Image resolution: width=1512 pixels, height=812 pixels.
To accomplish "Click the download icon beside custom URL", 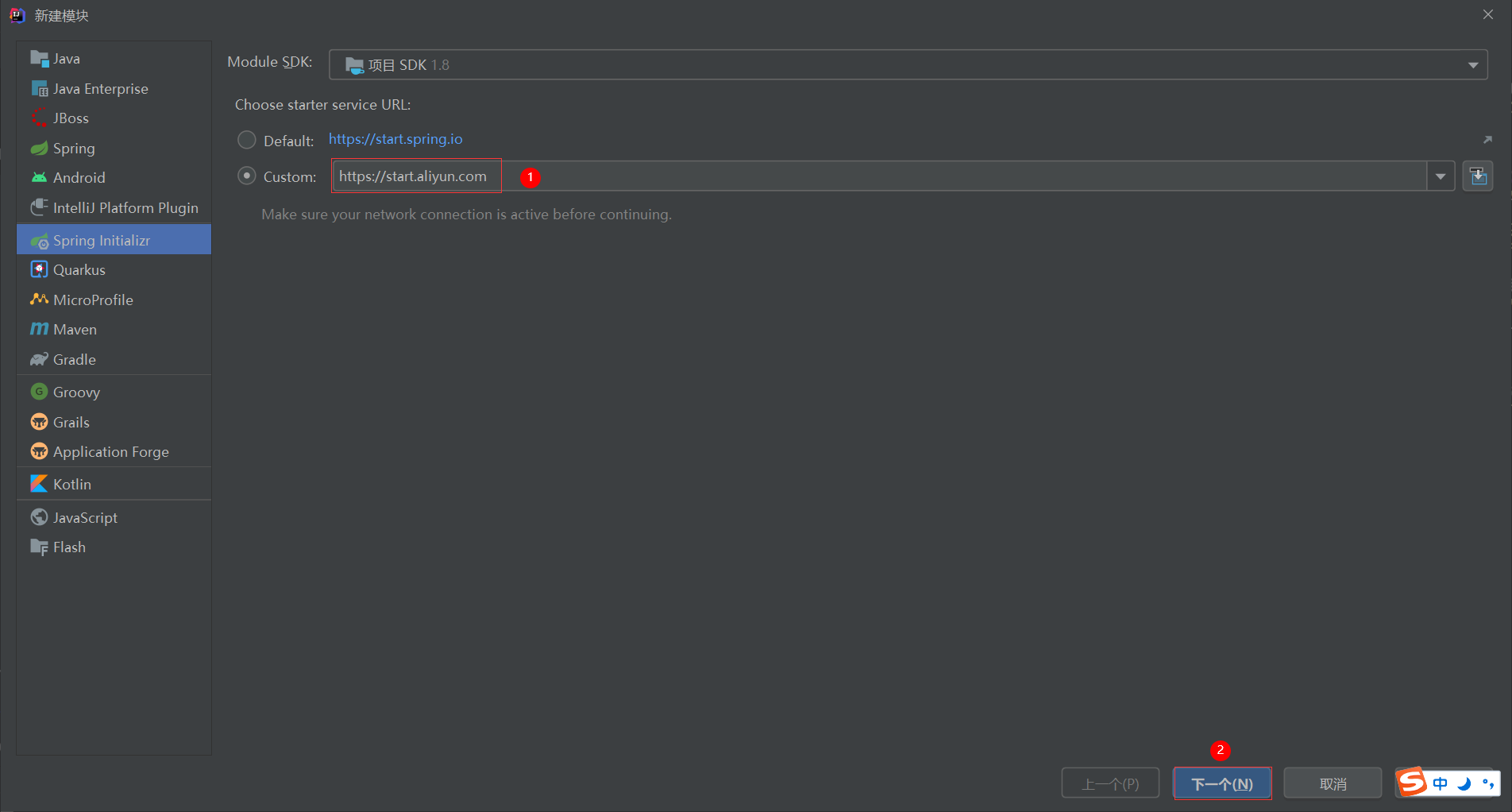I will (x=1477, y=176).
